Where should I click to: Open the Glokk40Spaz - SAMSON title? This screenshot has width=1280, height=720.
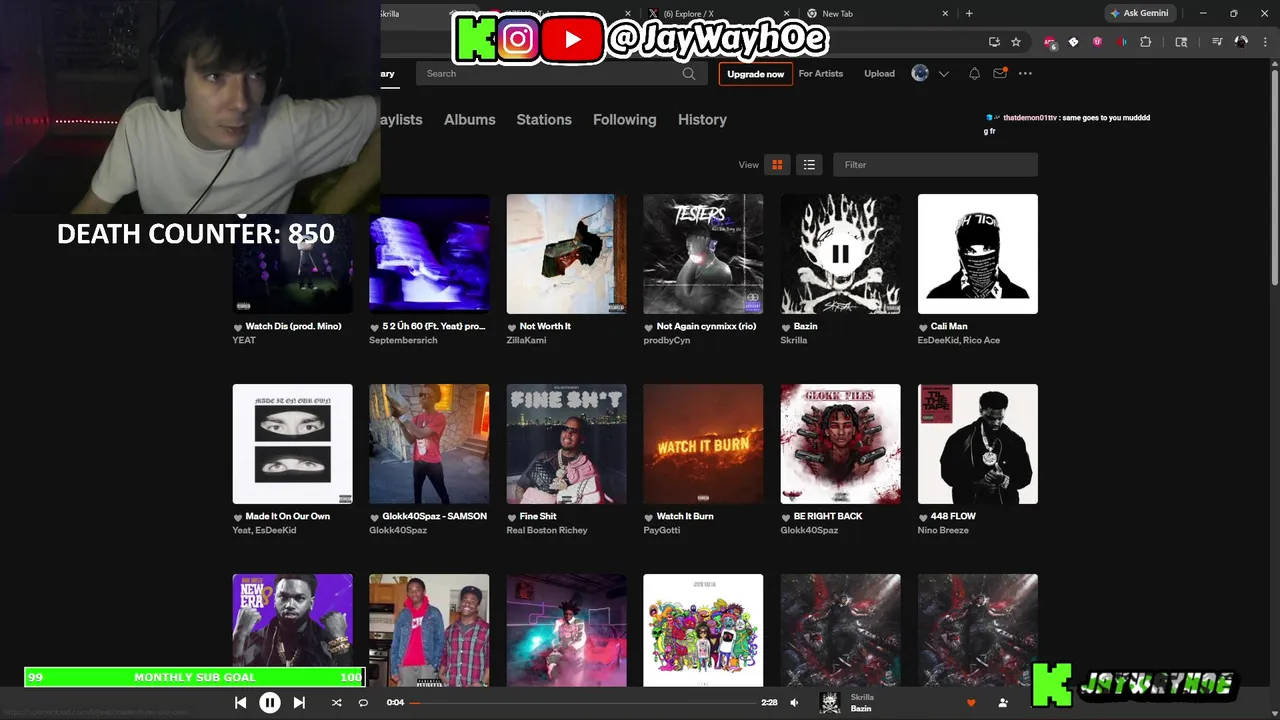(x=434, y=516)
